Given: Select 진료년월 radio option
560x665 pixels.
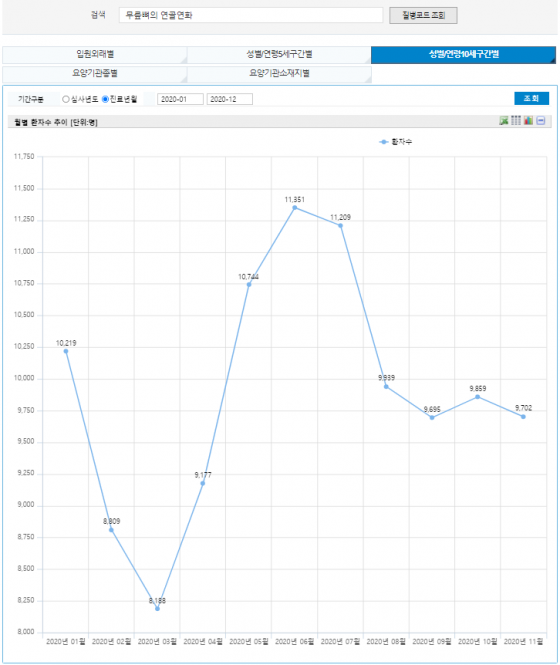Looking at the screenshot, I should coord(105,99).
